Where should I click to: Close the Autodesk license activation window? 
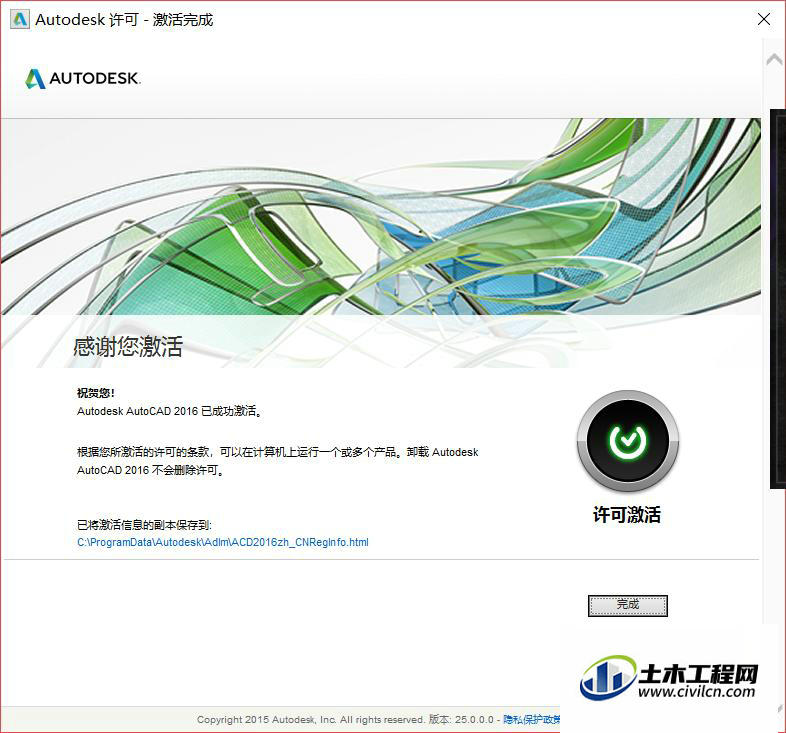point(764,20)
